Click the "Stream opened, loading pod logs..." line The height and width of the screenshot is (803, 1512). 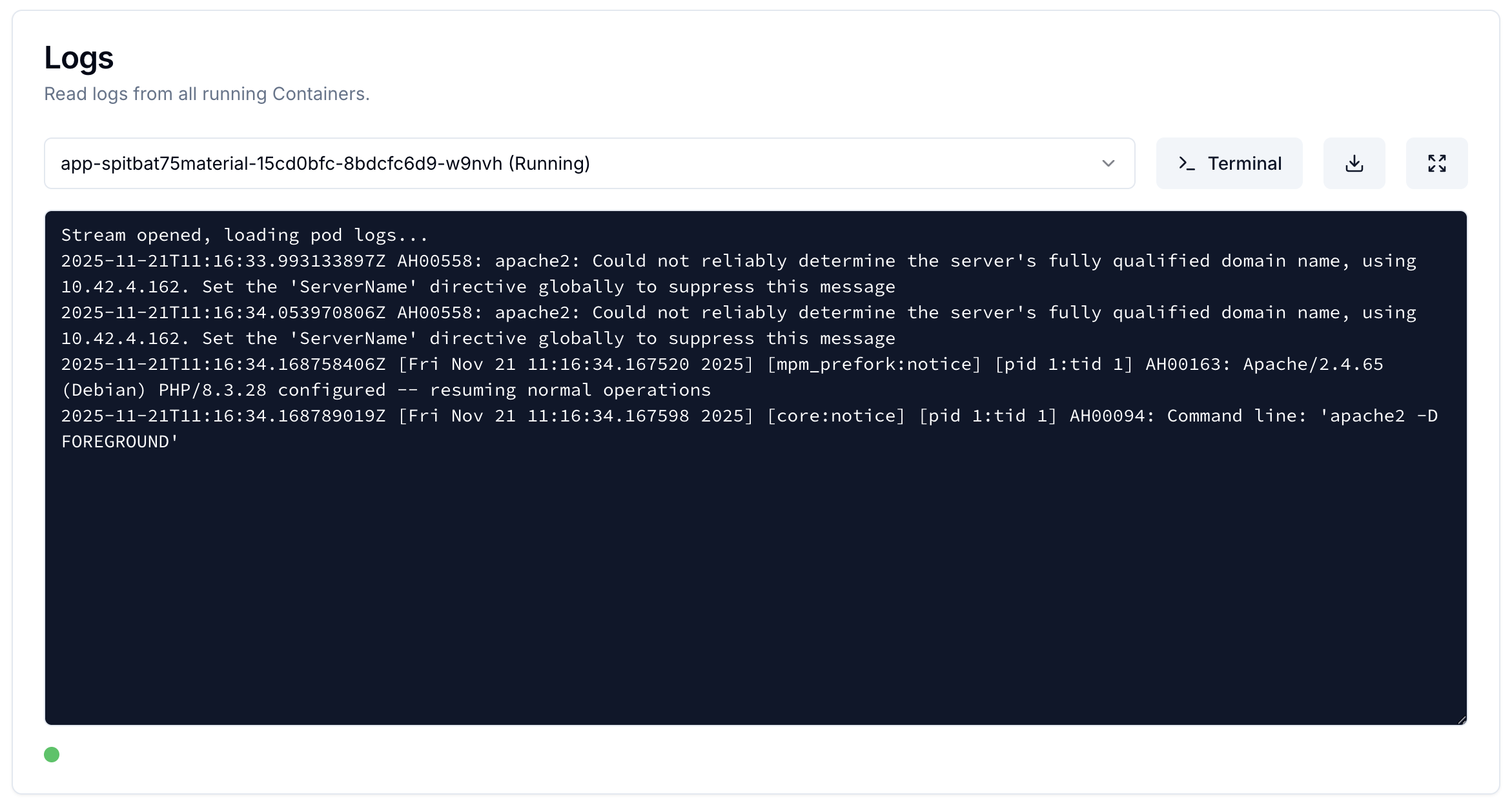tap(244, 235)
